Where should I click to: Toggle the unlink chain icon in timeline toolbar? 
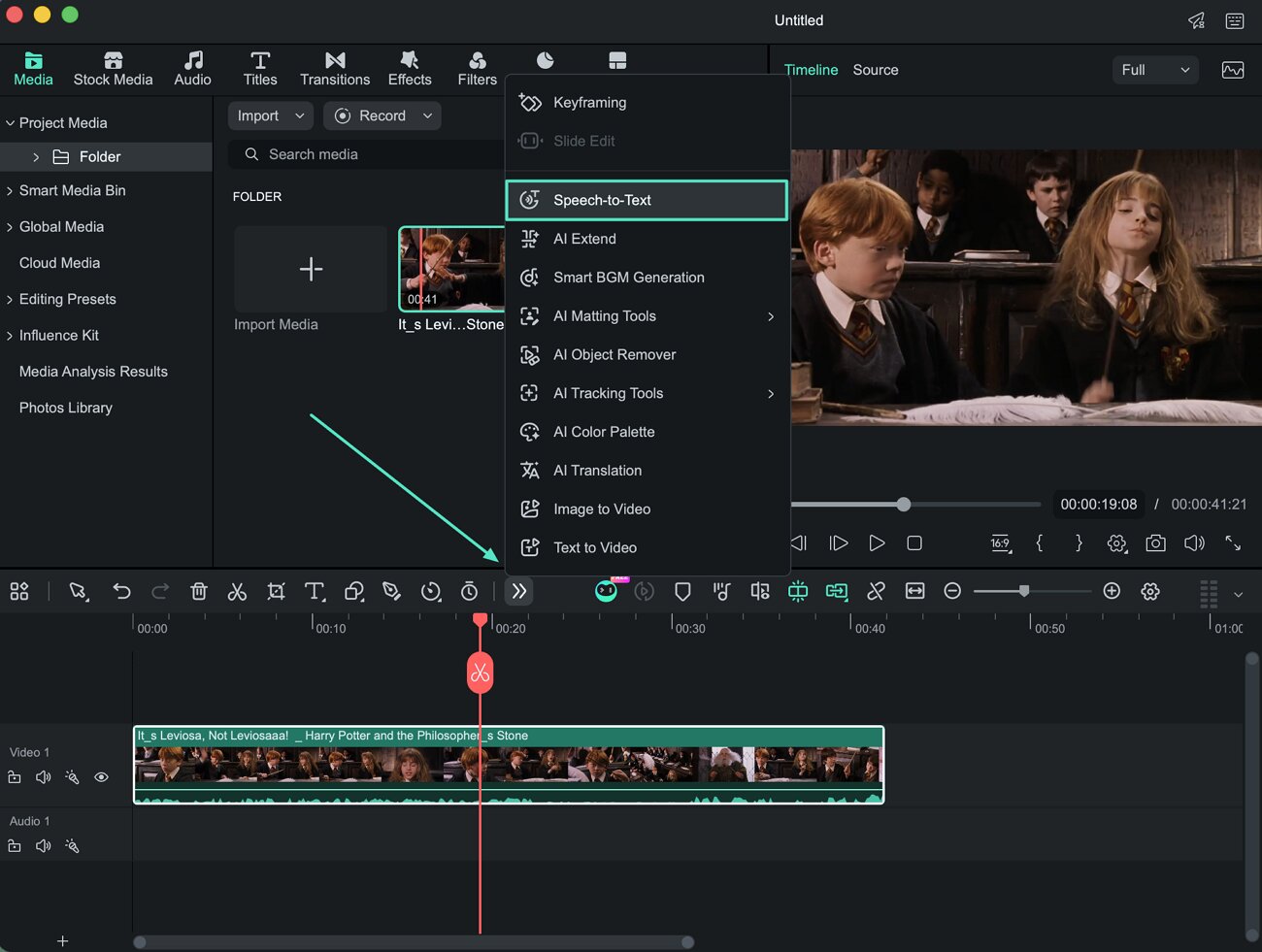(x=876, y=591)
